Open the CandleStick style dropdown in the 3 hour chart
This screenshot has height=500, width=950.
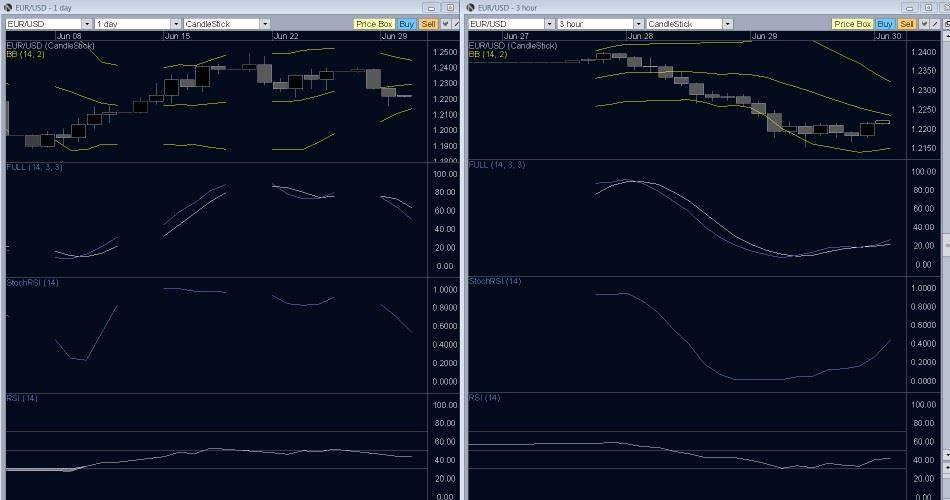pyautogui.click(x=727, y=24)
